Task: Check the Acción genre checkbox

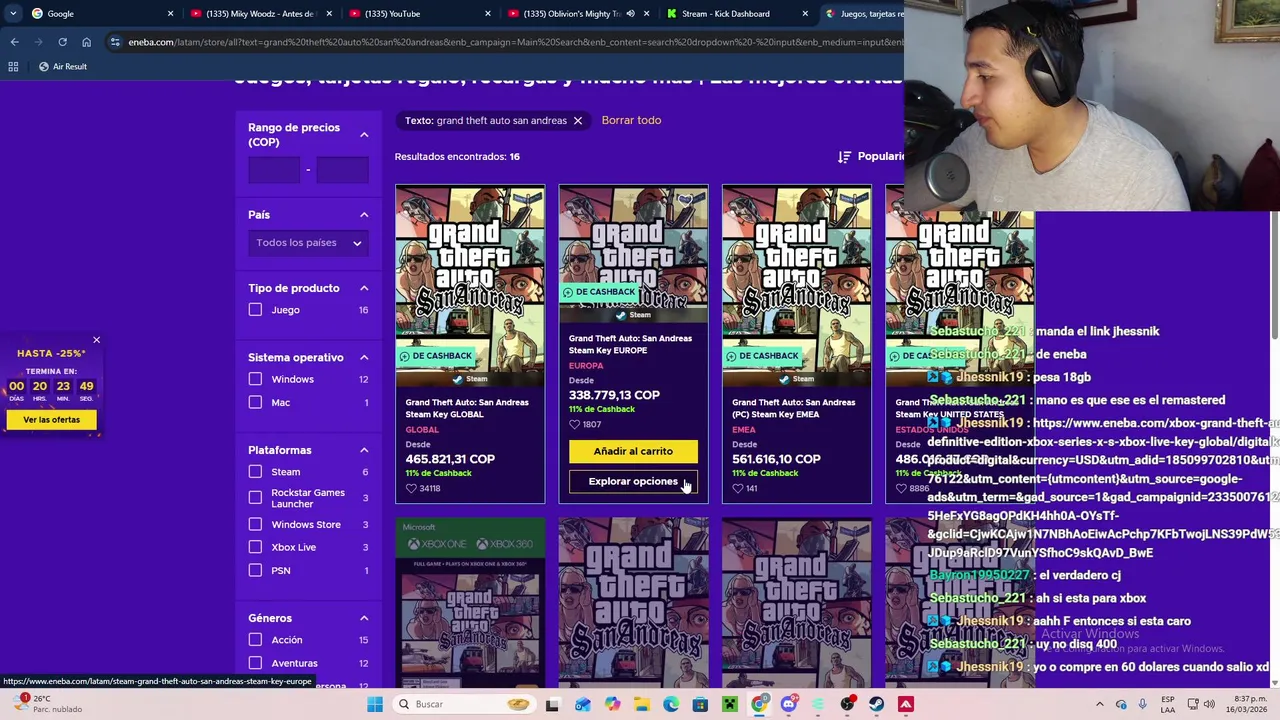Action: pyautogui.click(x=255, y=640)
